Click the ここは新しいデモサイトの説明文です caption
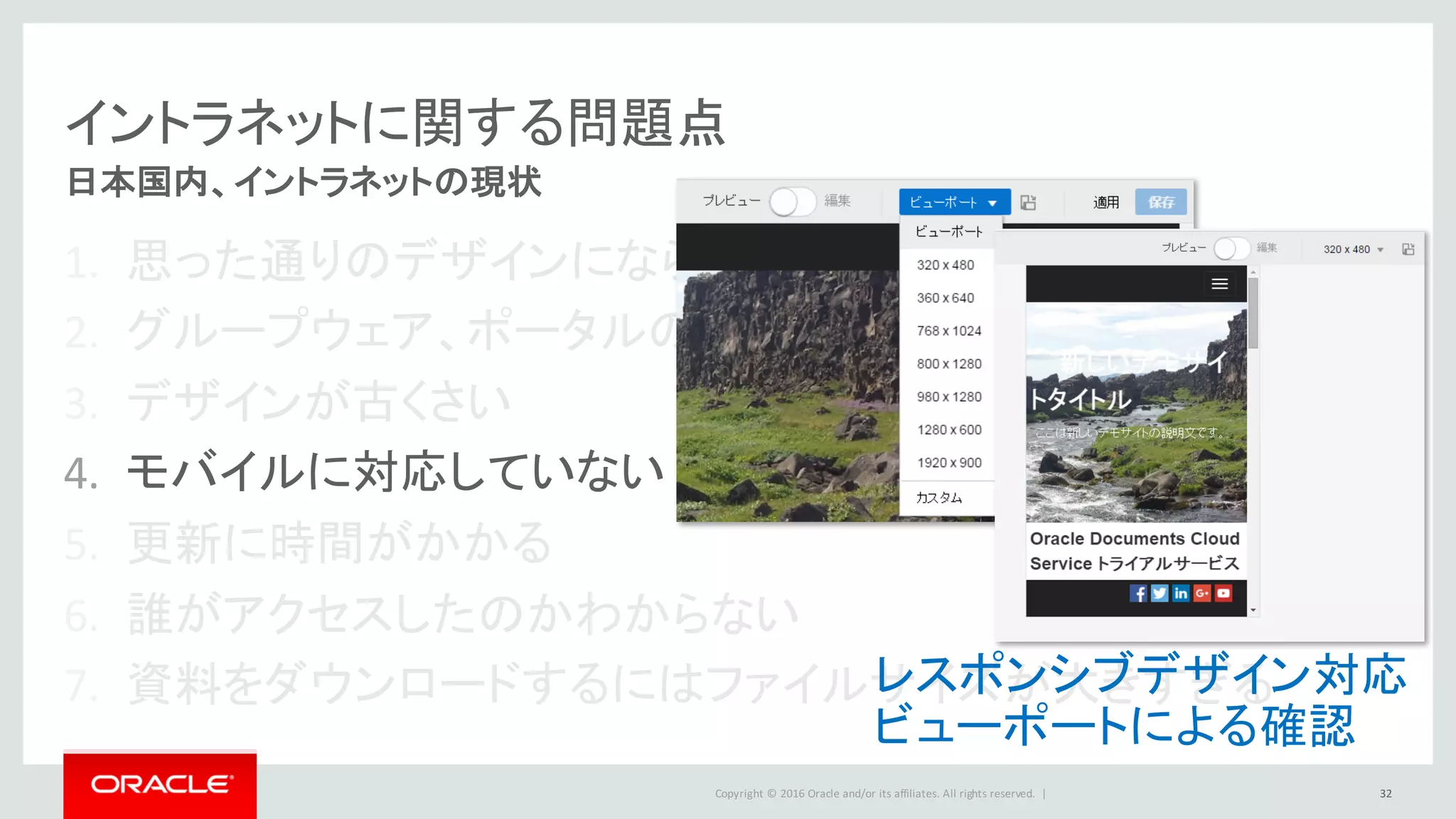1456x819 pixels. point(1130,433)
